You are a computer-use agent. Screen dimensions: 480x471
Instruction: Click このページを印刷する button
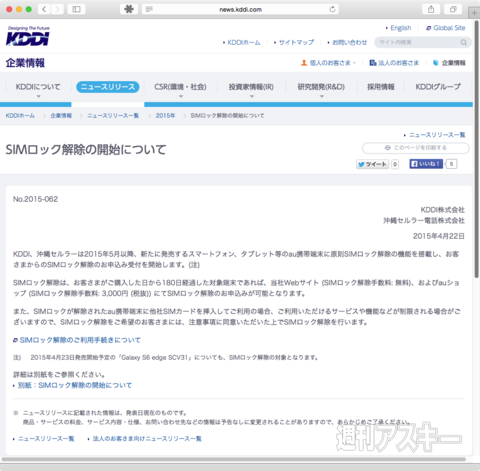[x=416, y=148]
